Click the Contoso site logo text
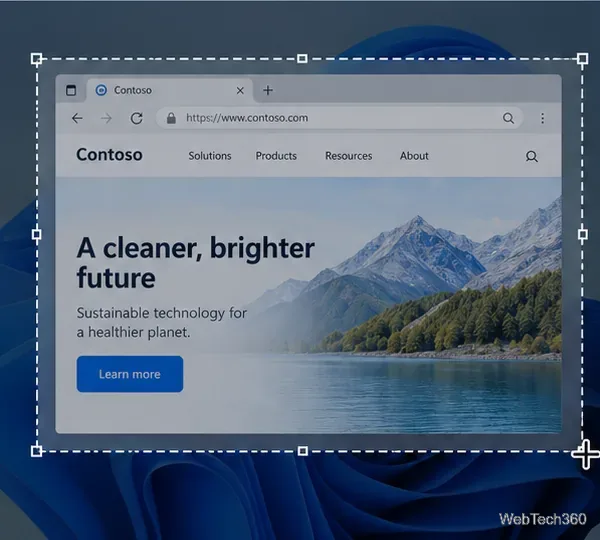The image size is (600, 540). (109, 155)
